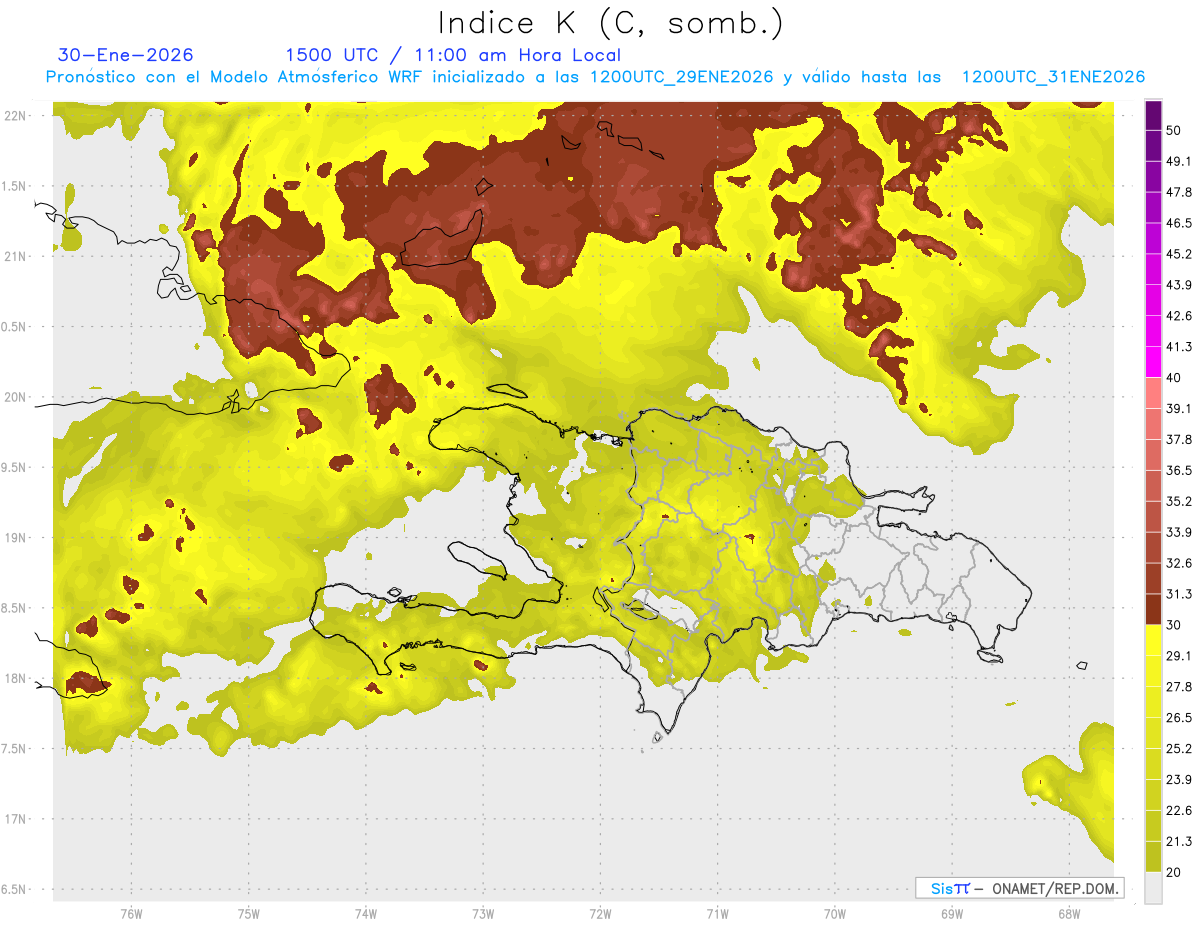Image resolution: width=1200 pixels, height=927 pixels.
Task: Pick the magenta swatch between 40 and 41.3
Action: pos(1153,363)
